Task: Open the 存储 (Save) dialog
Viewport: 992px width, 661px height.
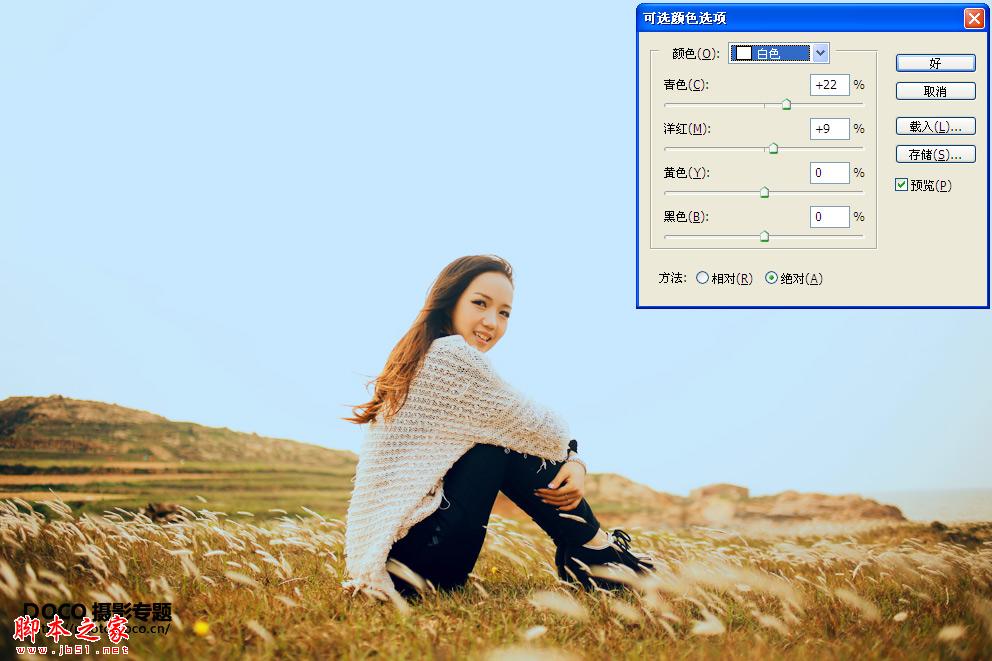Action: click(x=935, y=153)
